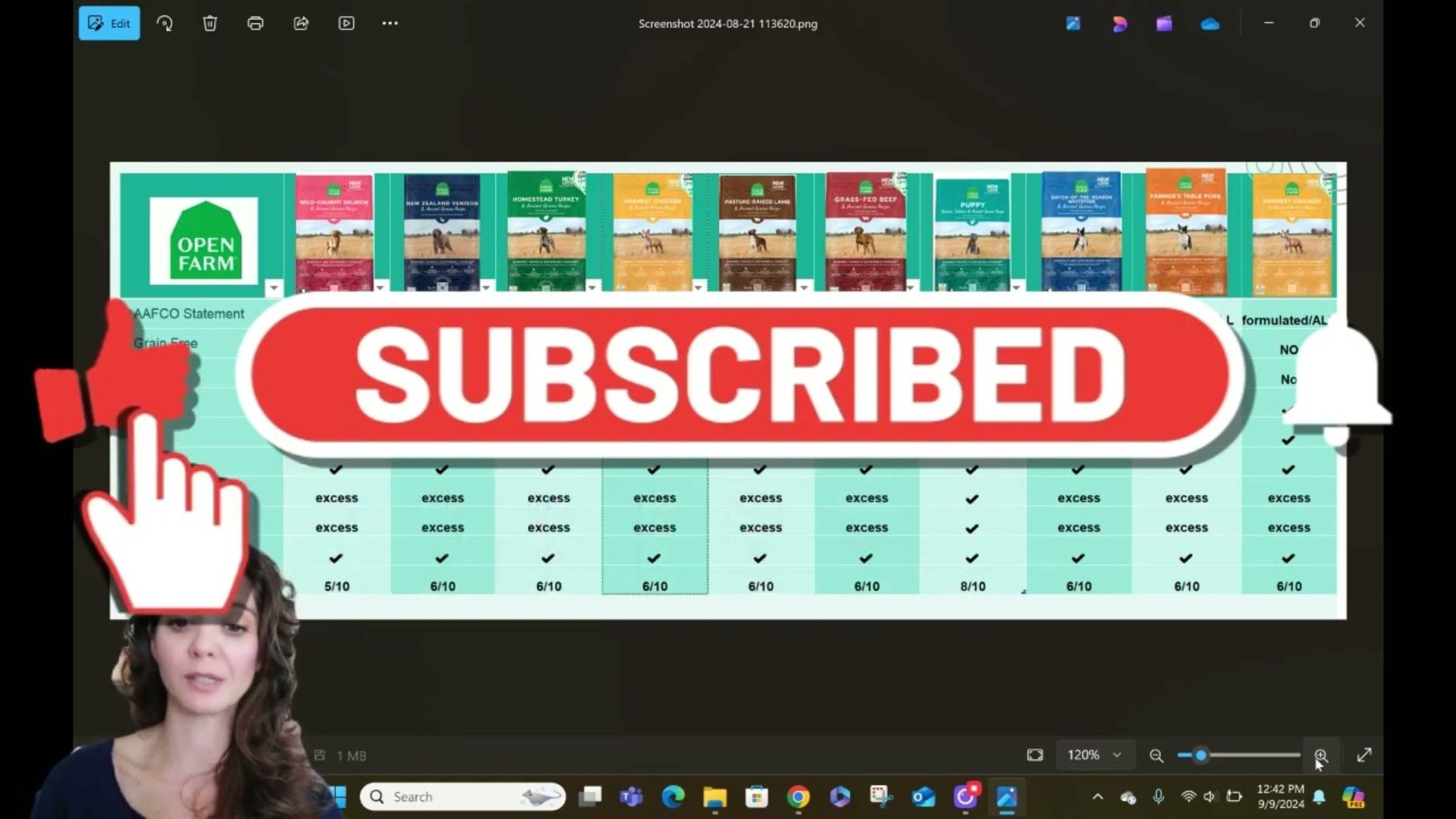The image size is (1456, 819).
Task: Open the three-dot See more menu
Action: click(x=390, y=24)
